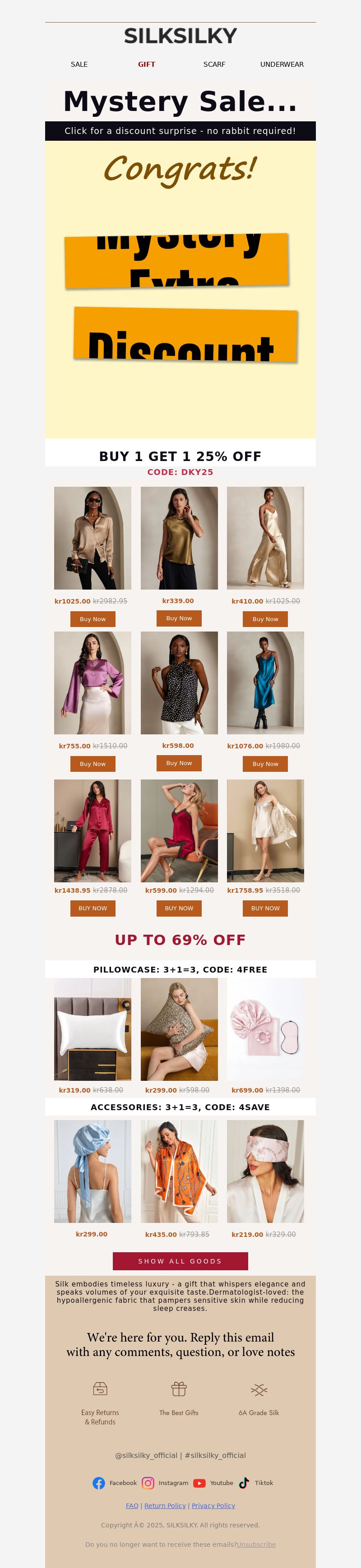Viewport: 361px width, 1568px height.
Task: Select the GIFT navigation item
Action: click(x=147, y=64)
